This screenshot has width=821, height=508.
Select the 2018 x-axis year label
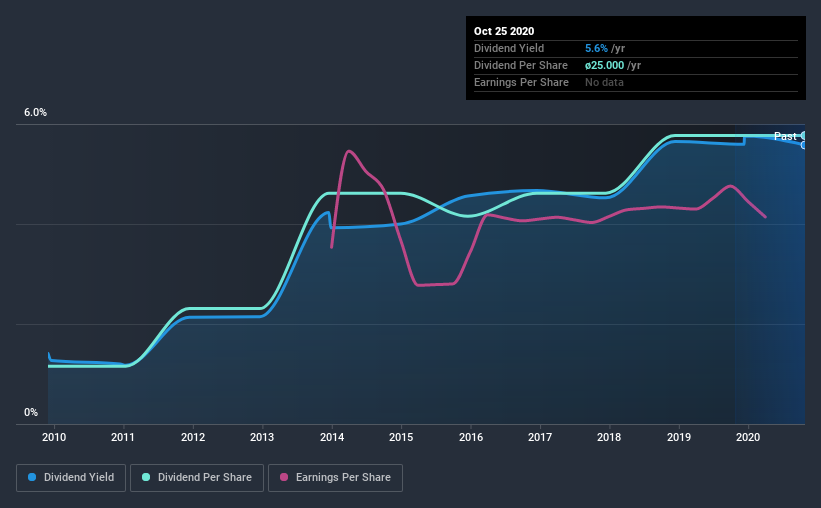point(609,437)
